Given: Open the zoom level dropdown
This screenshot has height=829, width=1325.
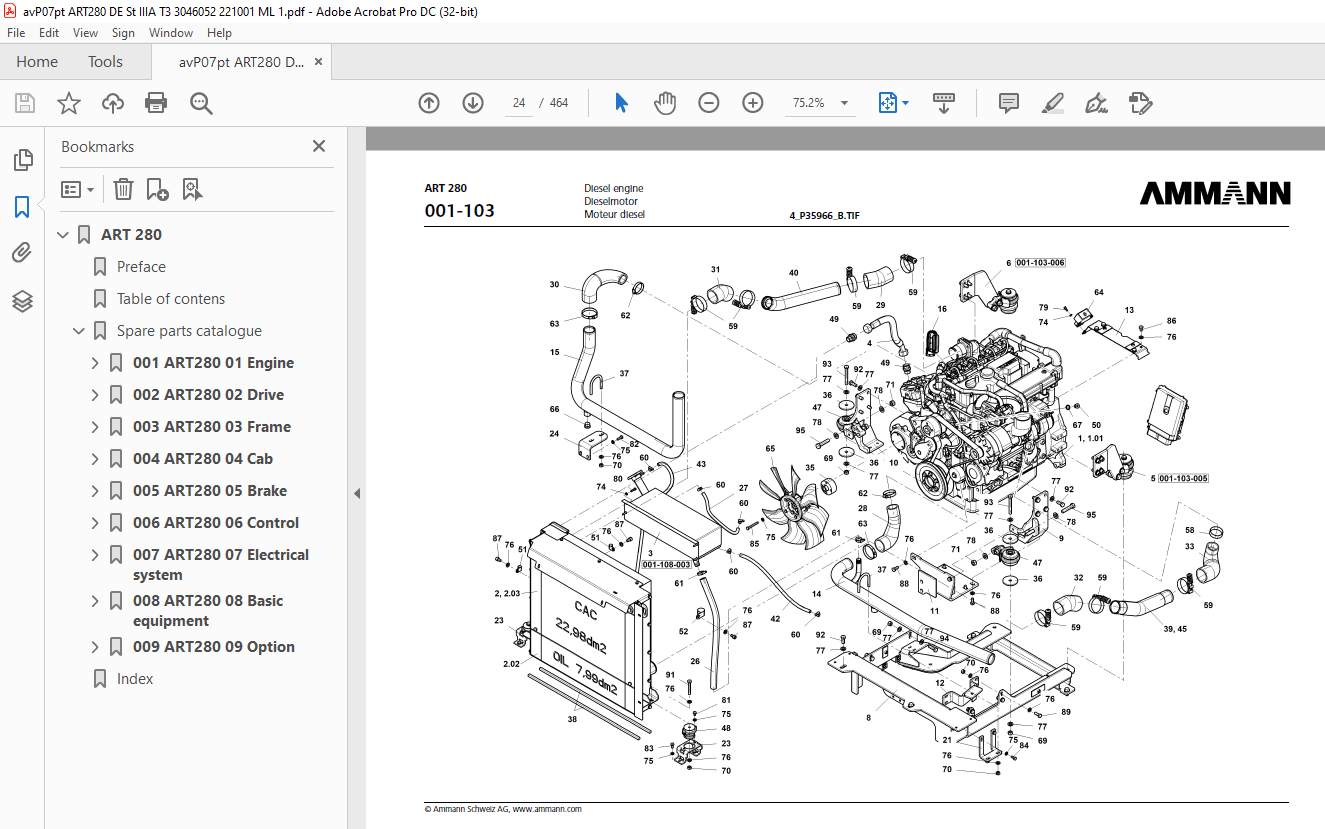Looking at the screenshot, I should point(844,103).
